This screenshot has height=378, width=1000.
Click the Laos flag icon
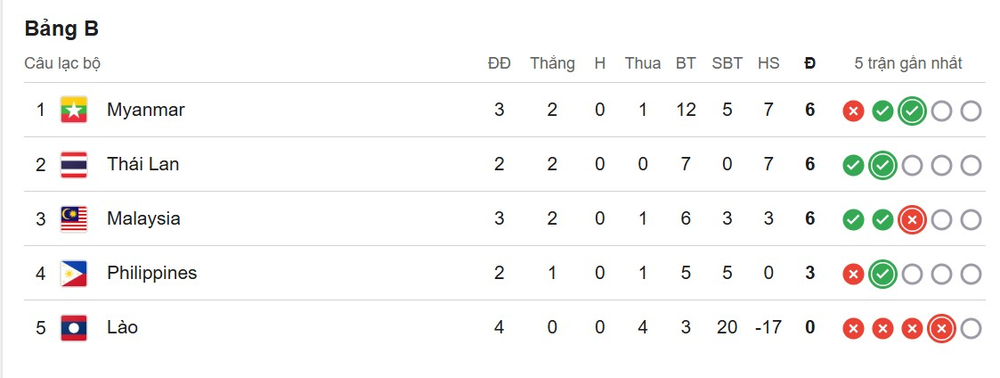[74, 328]
